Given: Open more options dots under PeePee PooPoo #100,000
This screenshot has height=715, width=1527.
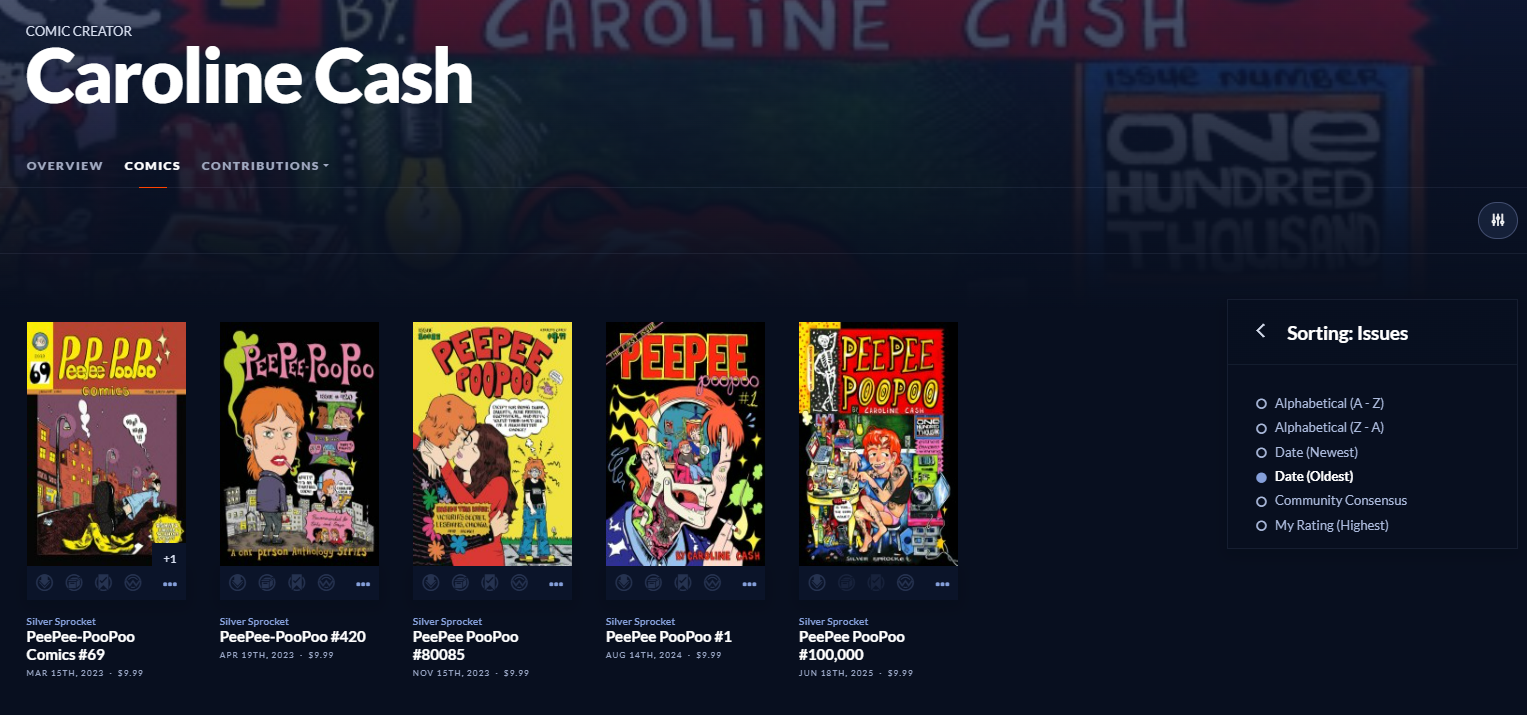Looking at the screenshot, I should point(943,584).
